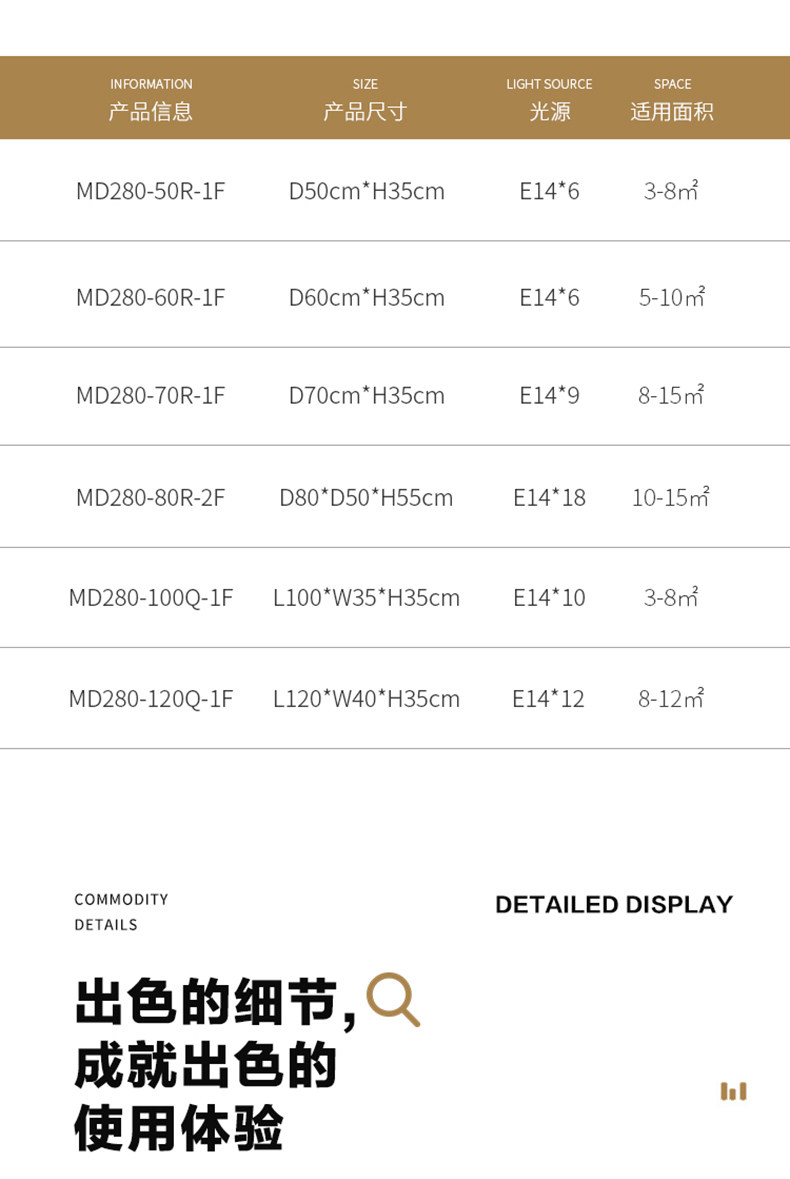Select the 产品信息 column header
The width and height of the screenshot is (790, 1179).
(x=151, y=111)
